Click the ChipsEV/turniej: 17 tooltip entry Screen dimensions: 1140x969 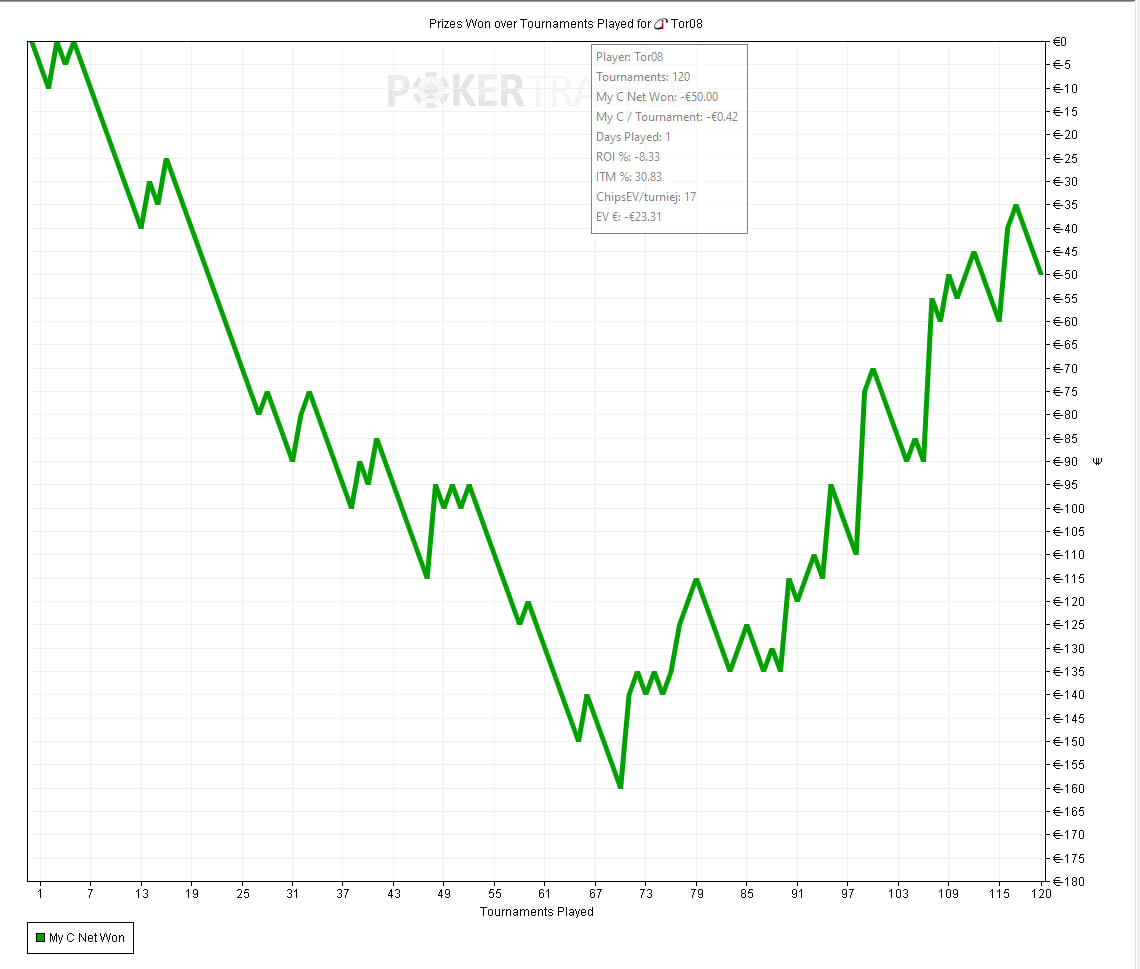pos(646,197)
